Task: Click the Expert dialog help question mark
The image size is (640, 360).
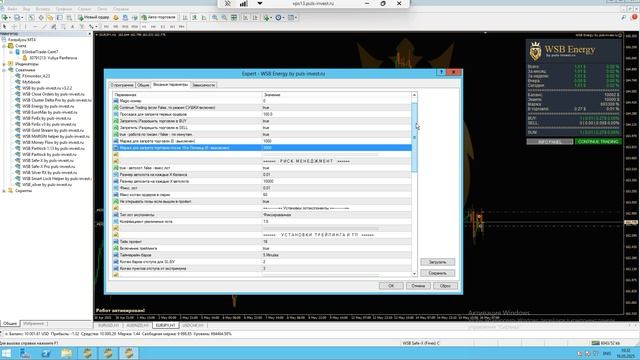Action: pyautogui.click(x=440, y=72)
